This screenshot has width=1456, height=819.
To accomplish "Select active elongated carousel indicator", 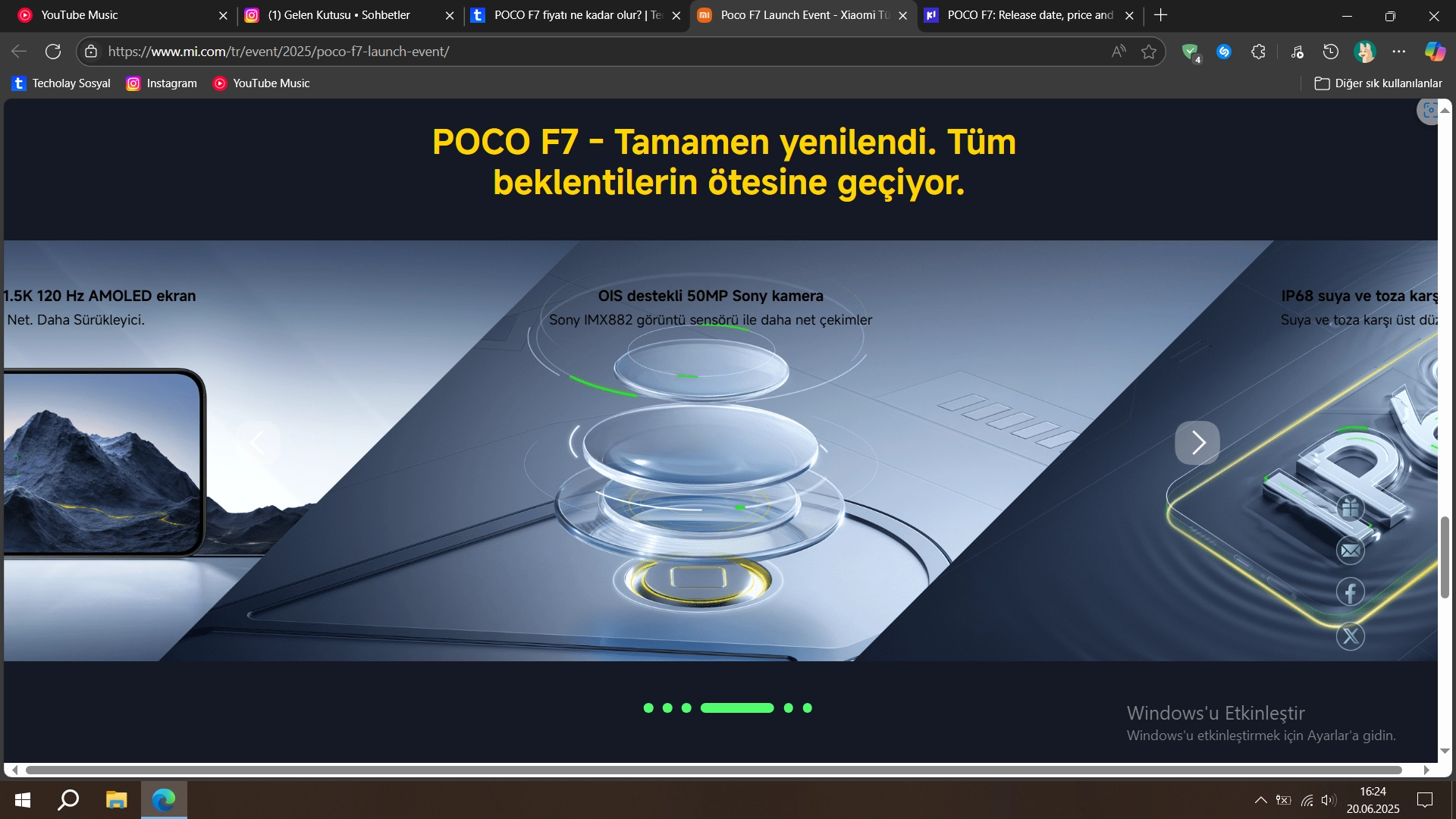I will point(737,708).
